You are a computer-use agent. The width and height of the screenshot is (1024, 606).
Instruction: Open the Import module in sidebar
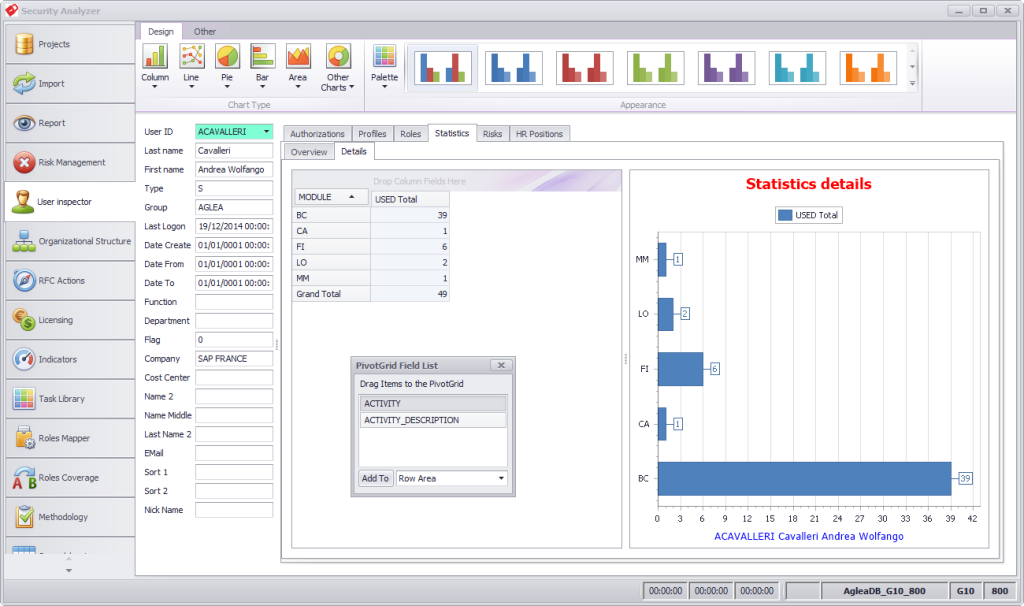point(68,84)
